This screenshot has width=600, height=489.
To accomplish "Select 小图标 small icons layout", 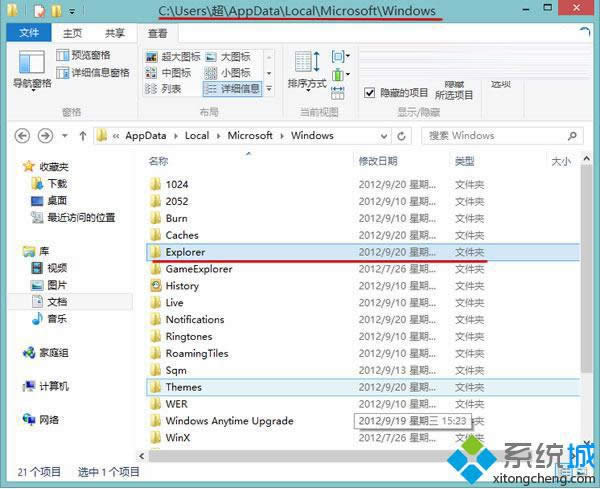I will [x=228, y=73].
